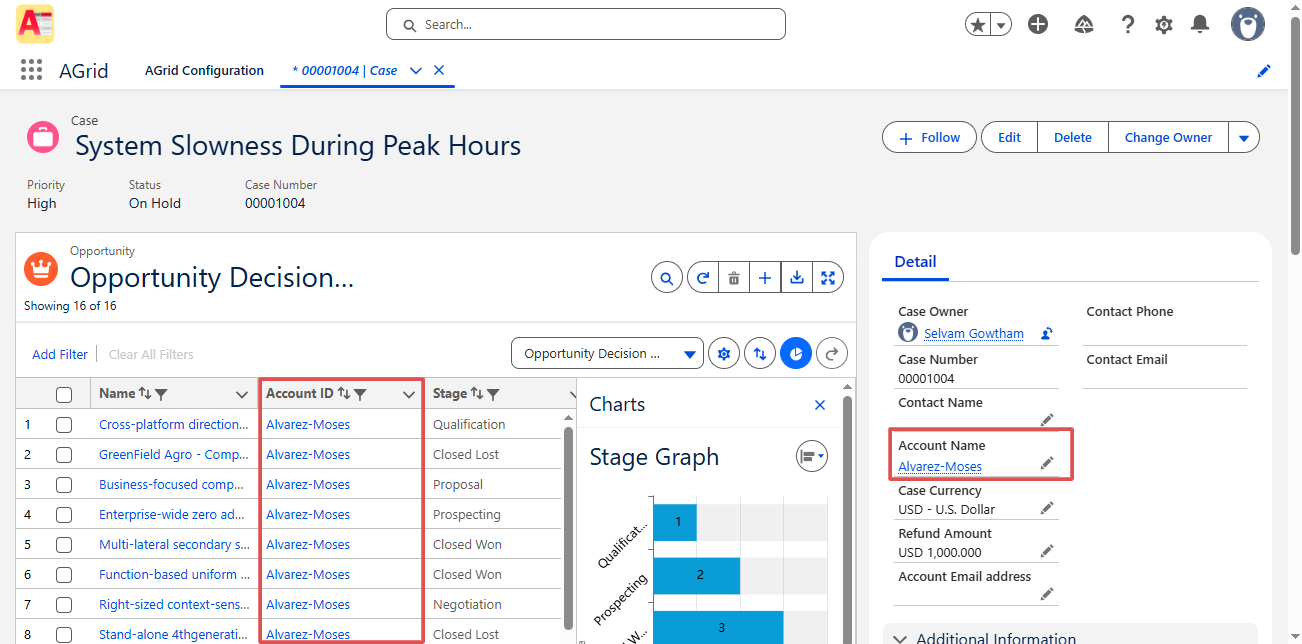
Task: Switch to AGrid Configuration tab
Action: click(x=204, y=70)
